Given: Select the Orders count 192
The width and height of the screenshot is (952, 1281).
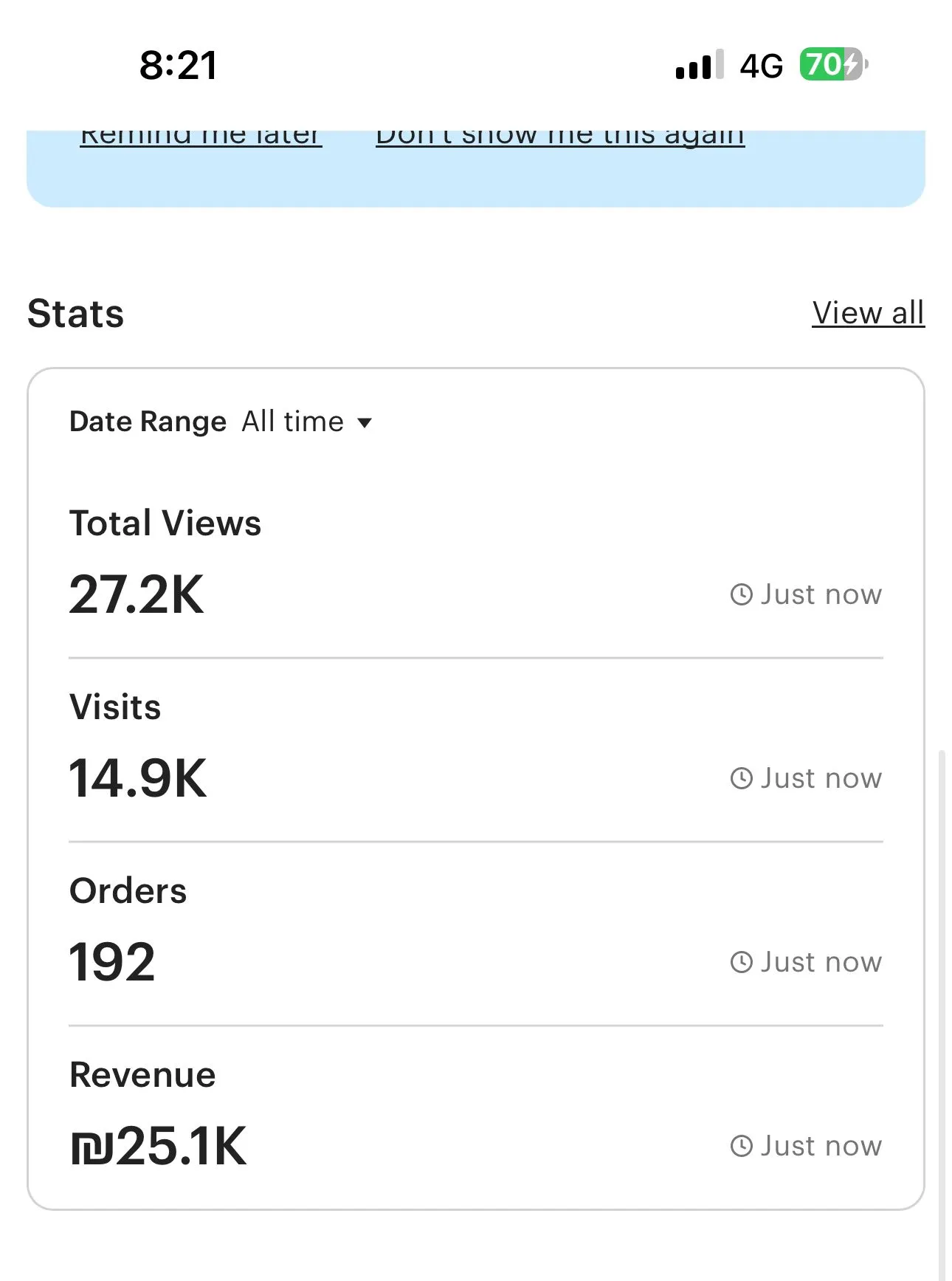Looking at the screenshot, I should pyautogui.click(x=112, y=963).
